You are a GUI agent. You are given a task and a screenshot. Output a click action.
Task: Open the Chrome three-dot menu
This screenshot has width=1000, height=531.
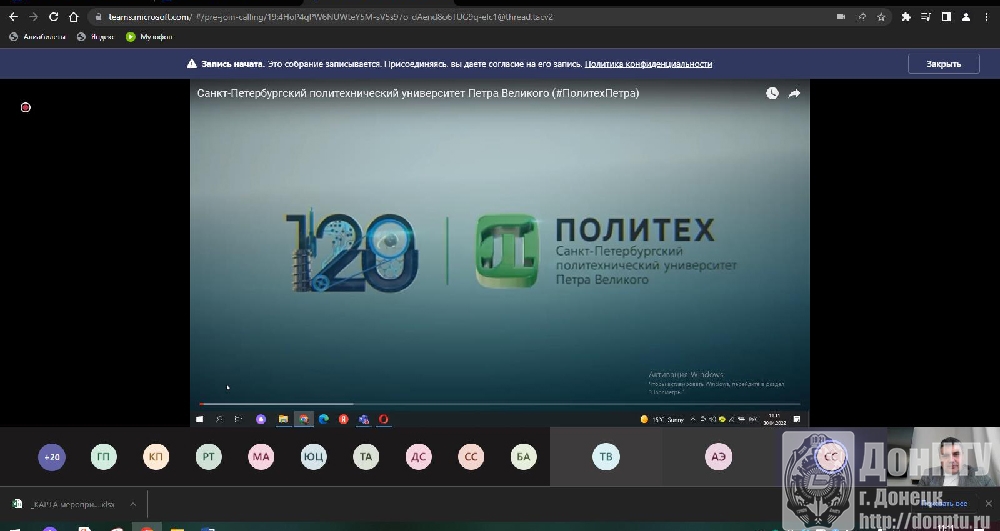987,17
